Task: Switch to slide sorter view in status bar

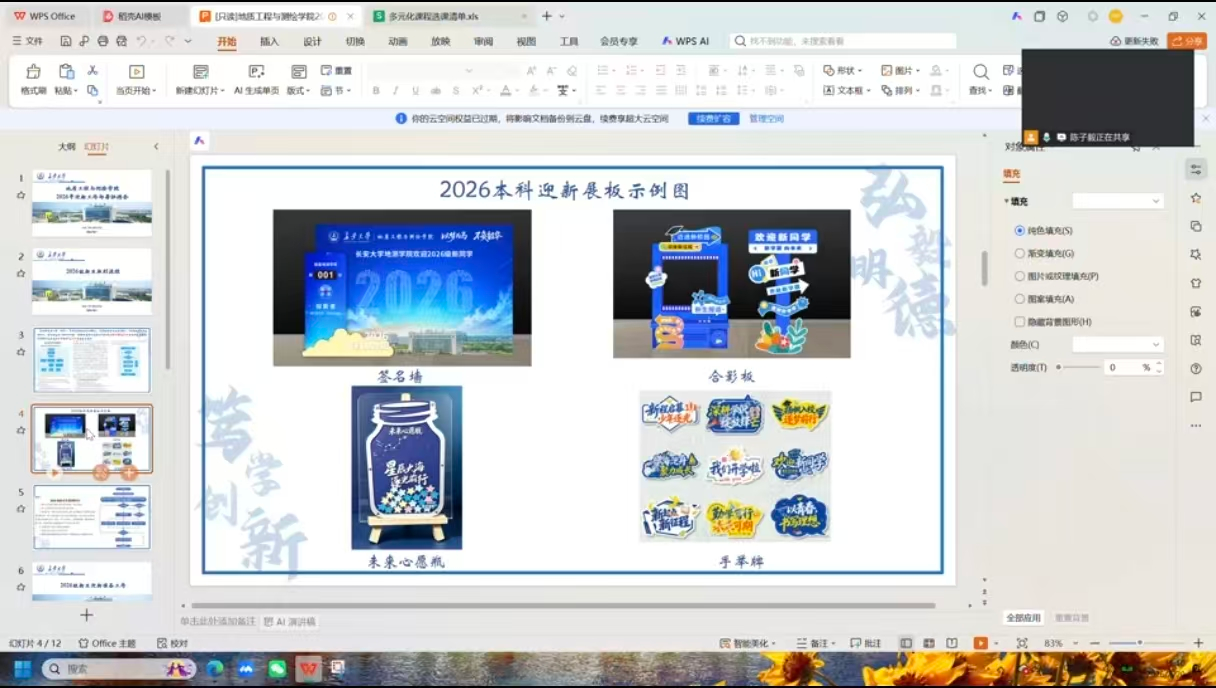Action: click(x=929, y=643)
